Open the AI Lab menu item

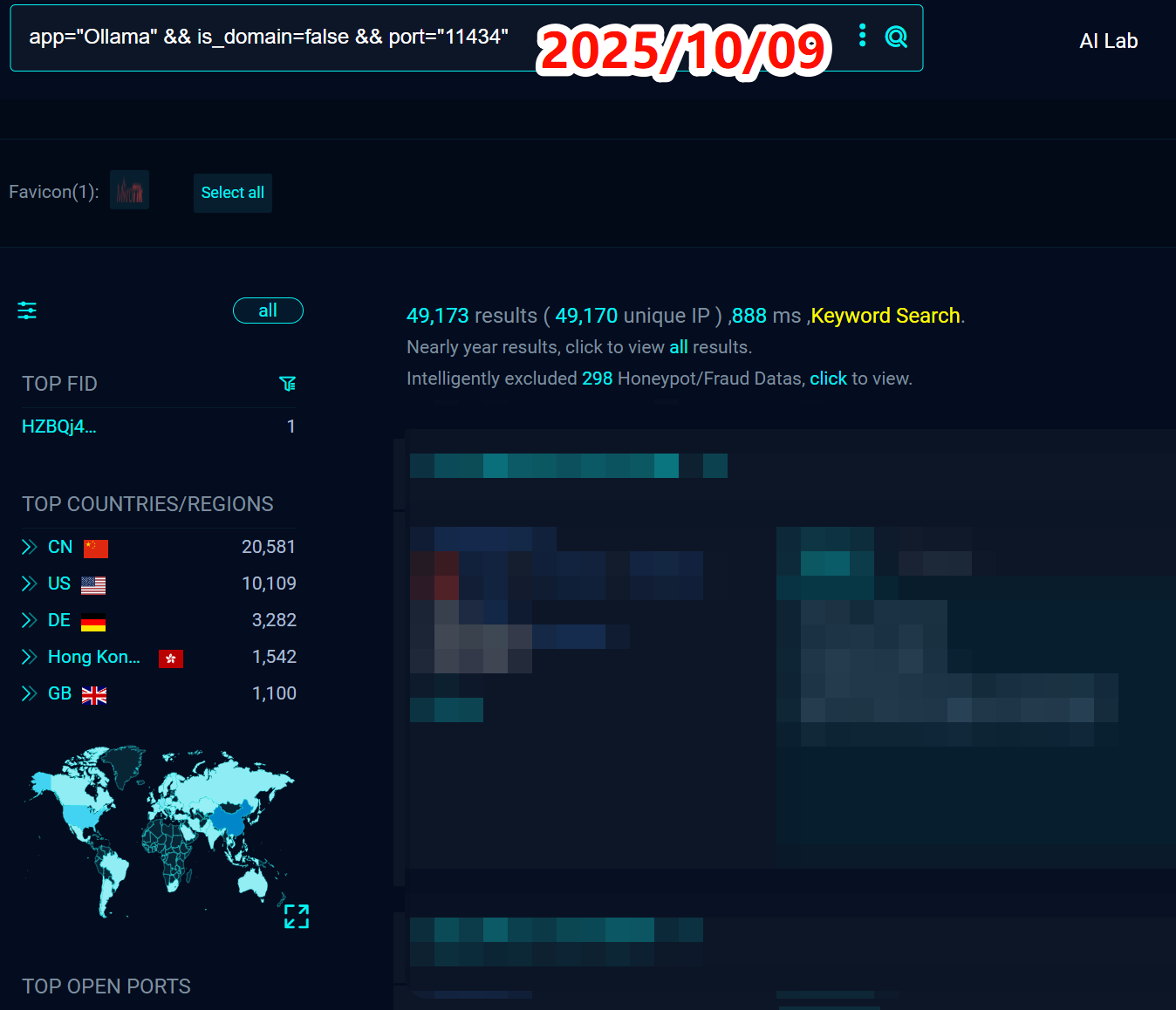(x=1108, y=41)
